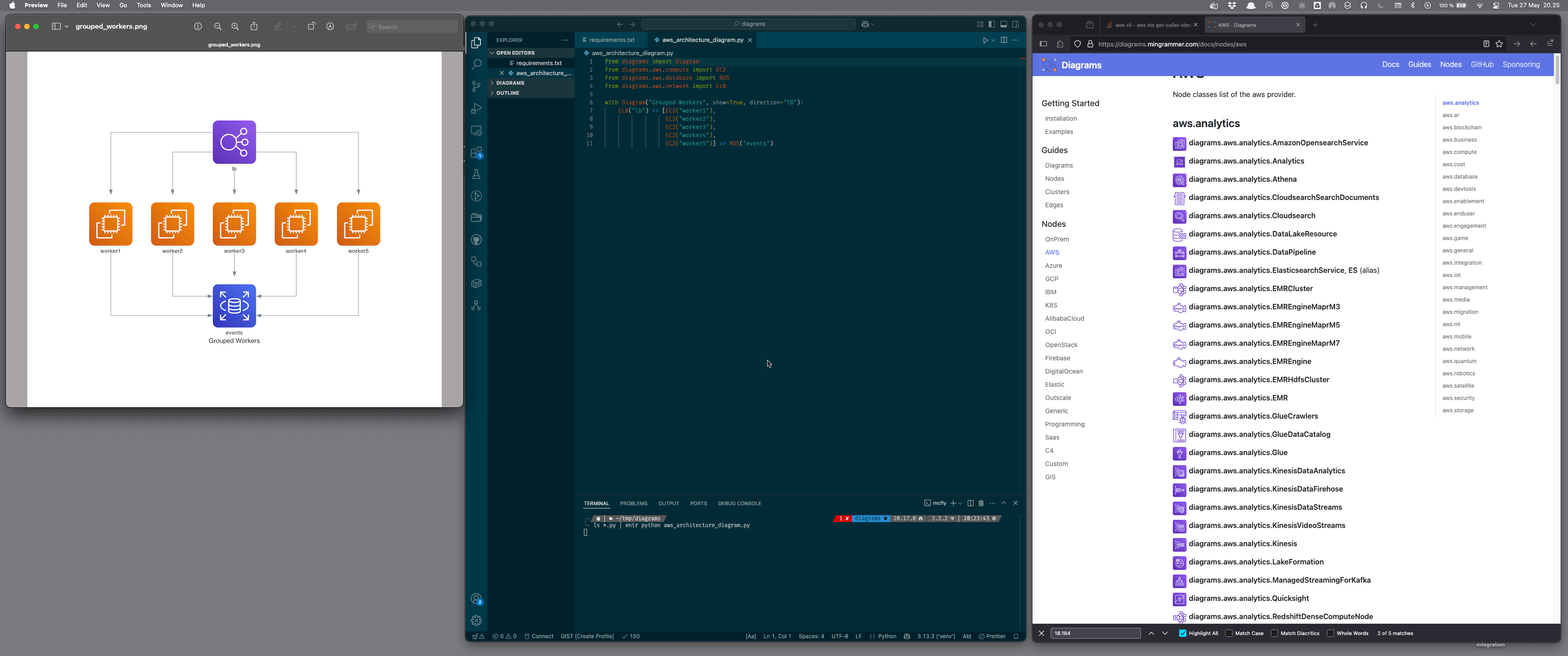
Task: Toggle VS Code secondary side bar
Action: (x=1015, y=24)
